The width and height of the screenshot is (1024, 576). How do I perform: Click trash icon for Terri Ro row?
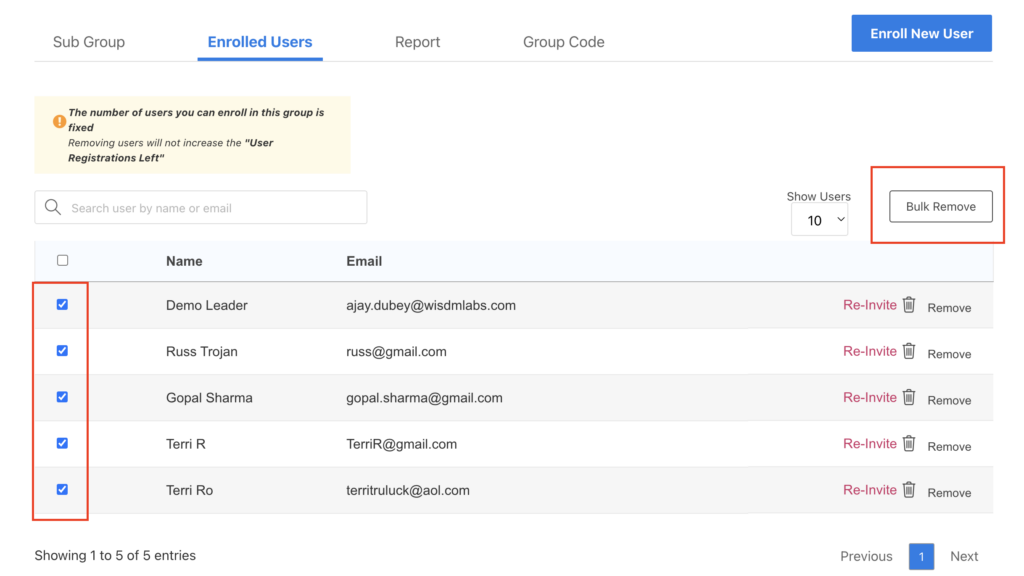coord(908,490)
